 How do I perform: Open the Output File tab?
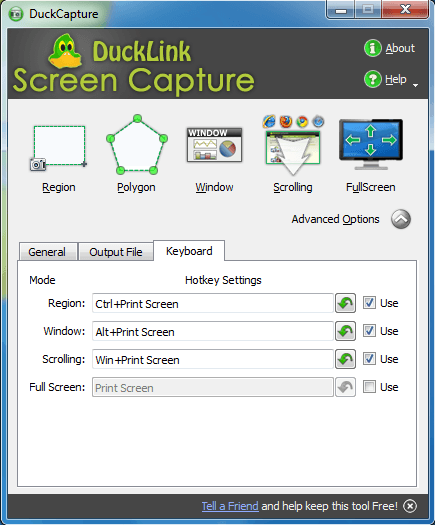coord(116,252)
